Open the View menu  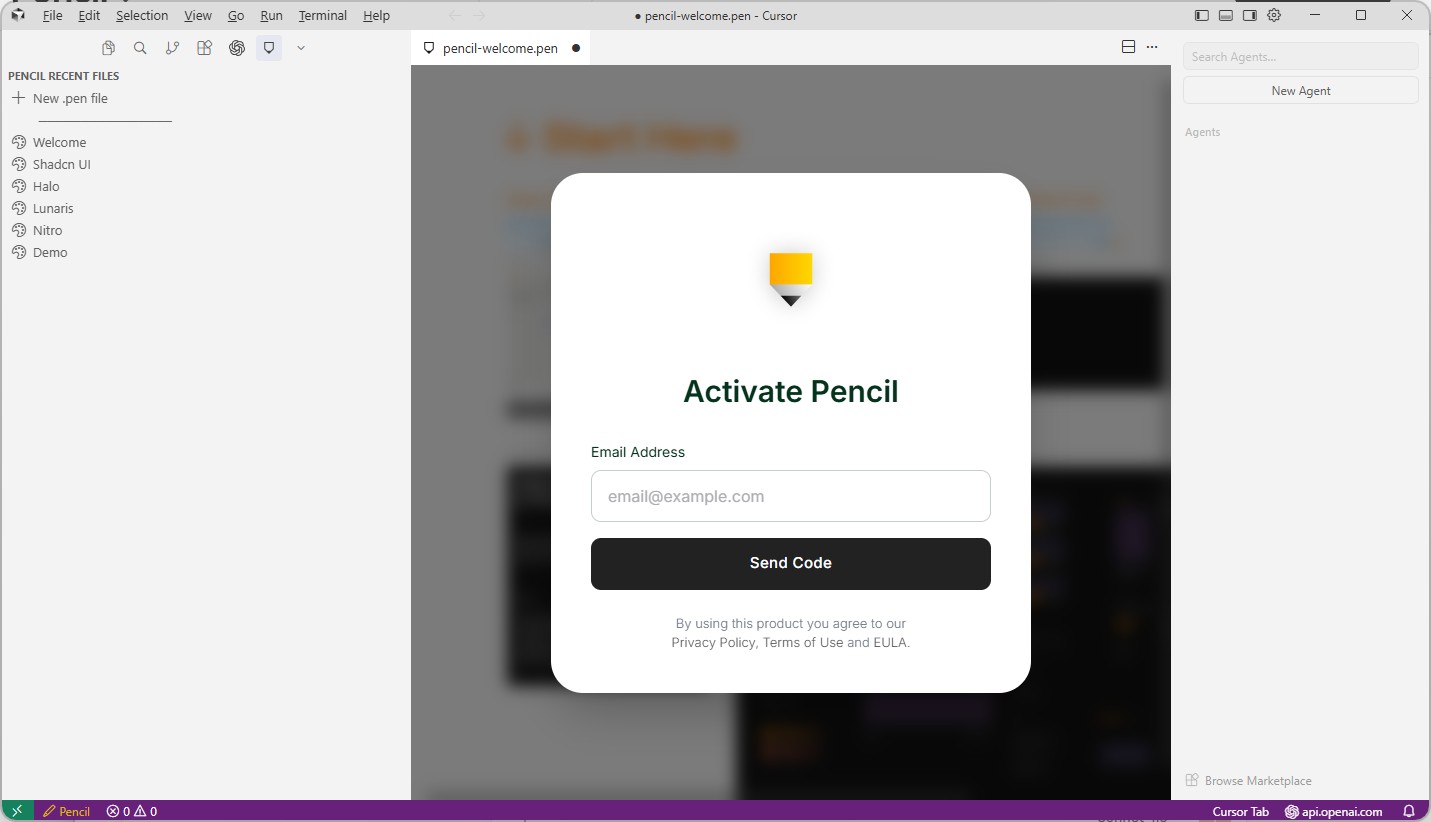(x=198, y=16)
